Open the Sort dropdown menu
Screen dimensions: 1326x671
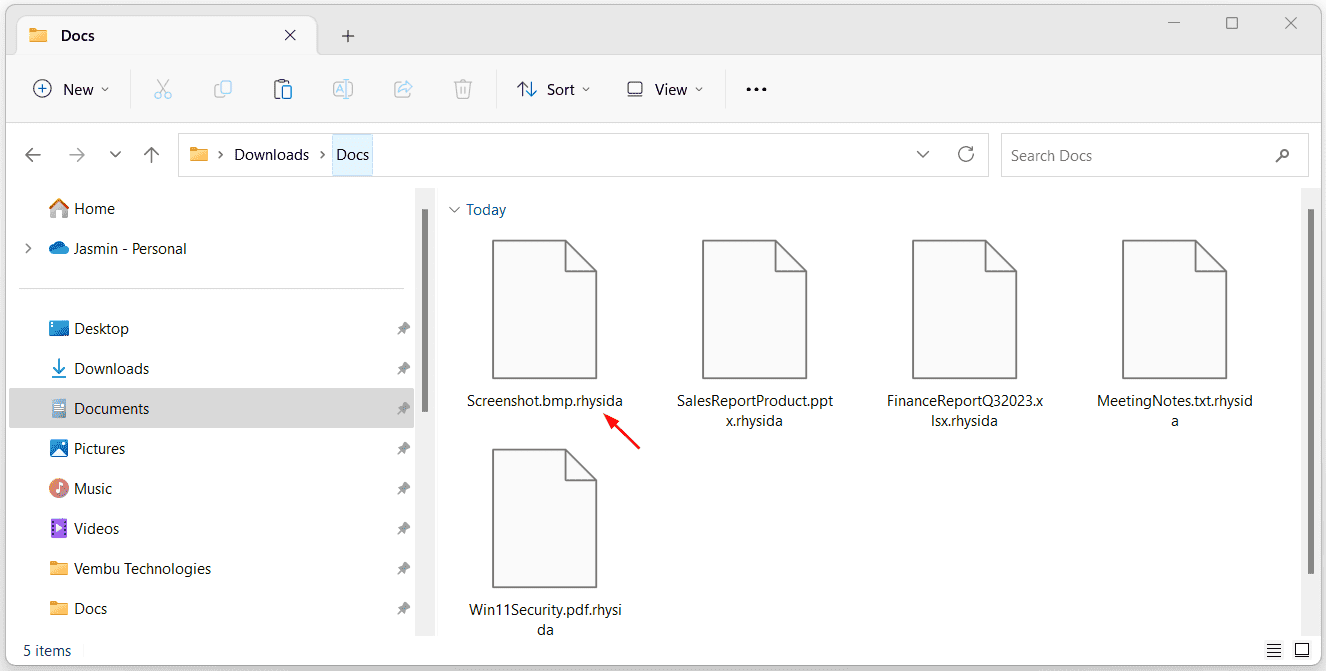click(x=553, y=89)
